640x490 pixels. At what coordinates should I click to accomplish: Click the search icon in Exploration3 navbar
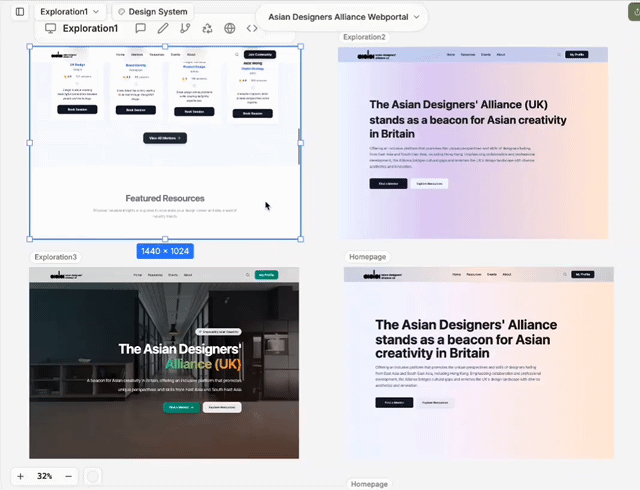pyautogui.click(x=248, y=275)
